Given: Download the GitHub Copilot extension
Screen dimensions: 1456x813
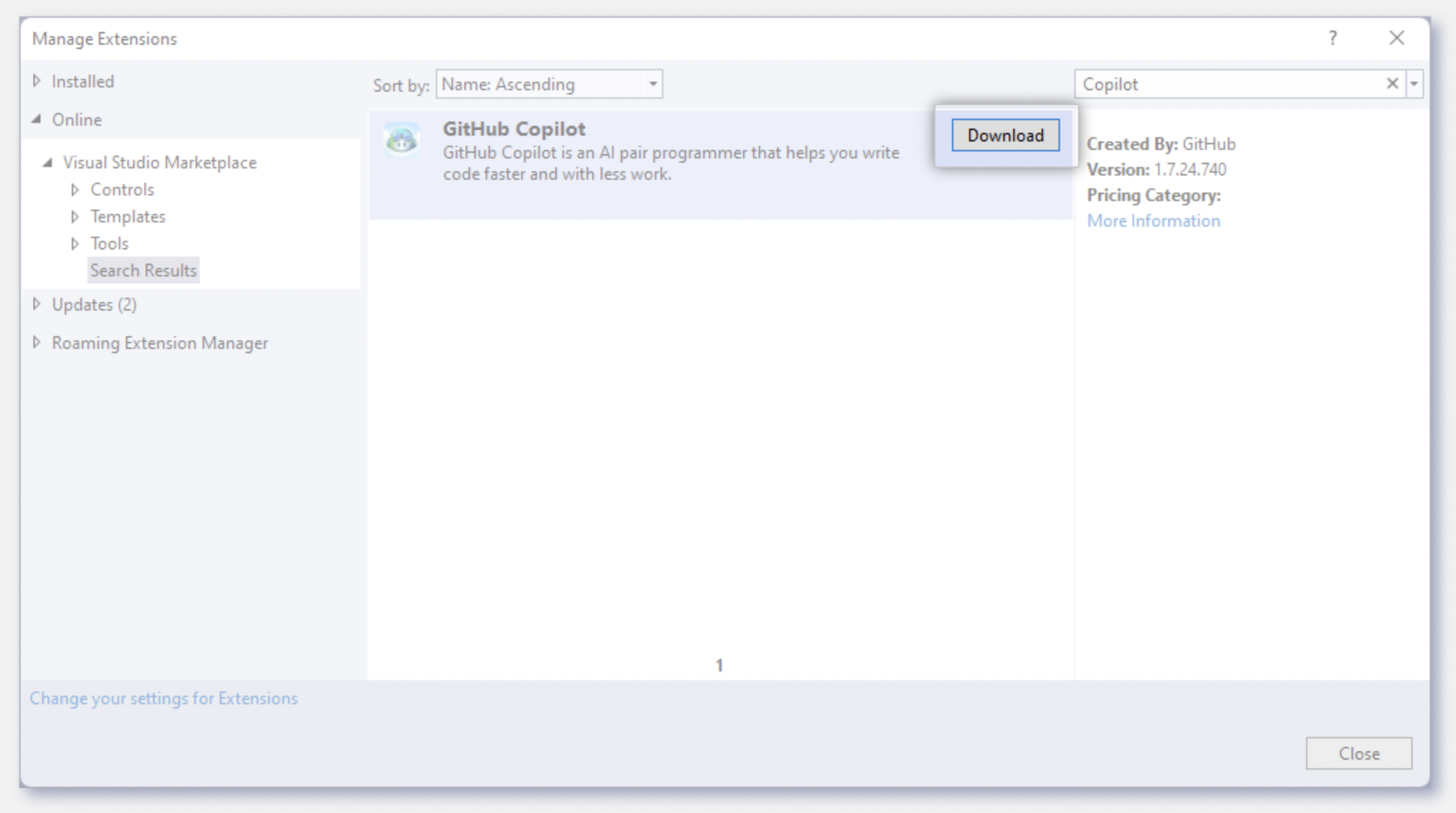Looking at the screenshot, I should click(x=1005, y=135).
